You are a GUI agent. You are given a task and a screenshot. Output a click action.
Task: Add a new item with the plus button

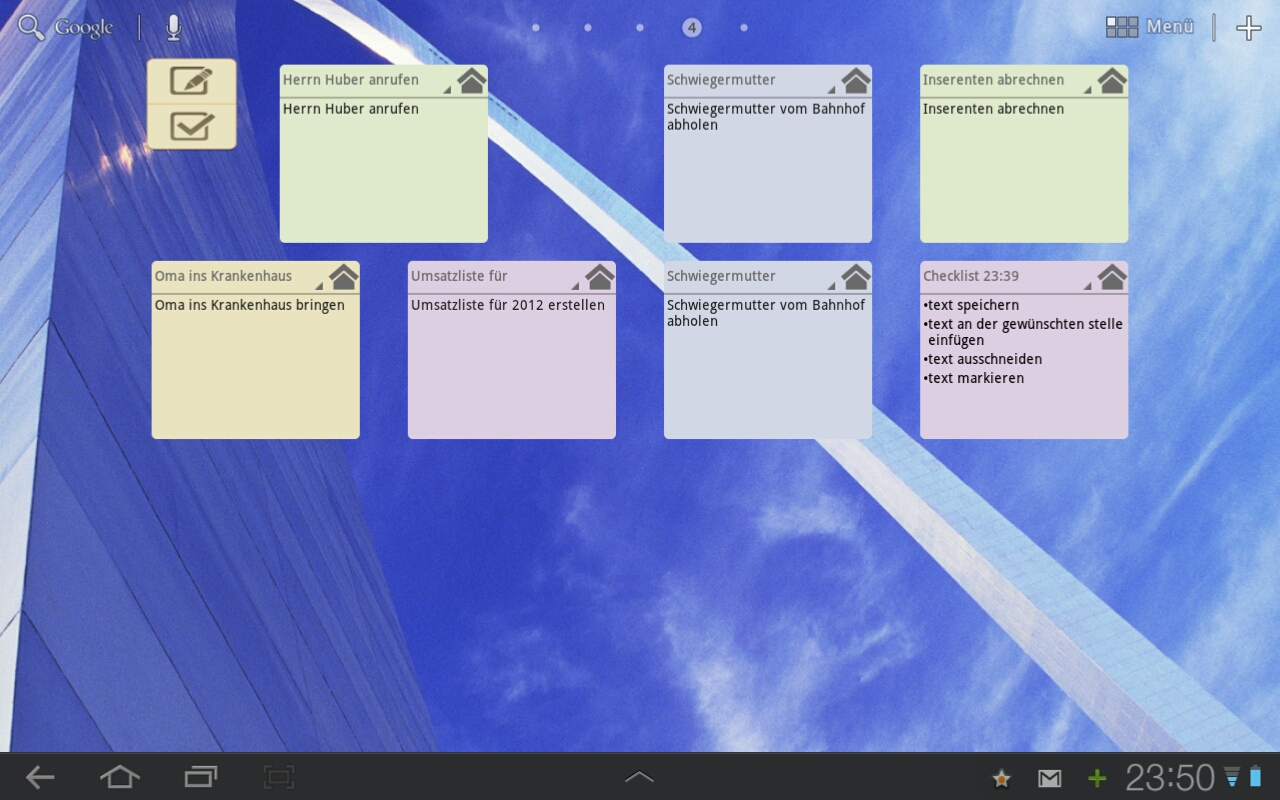click(x=1249, y=27)
